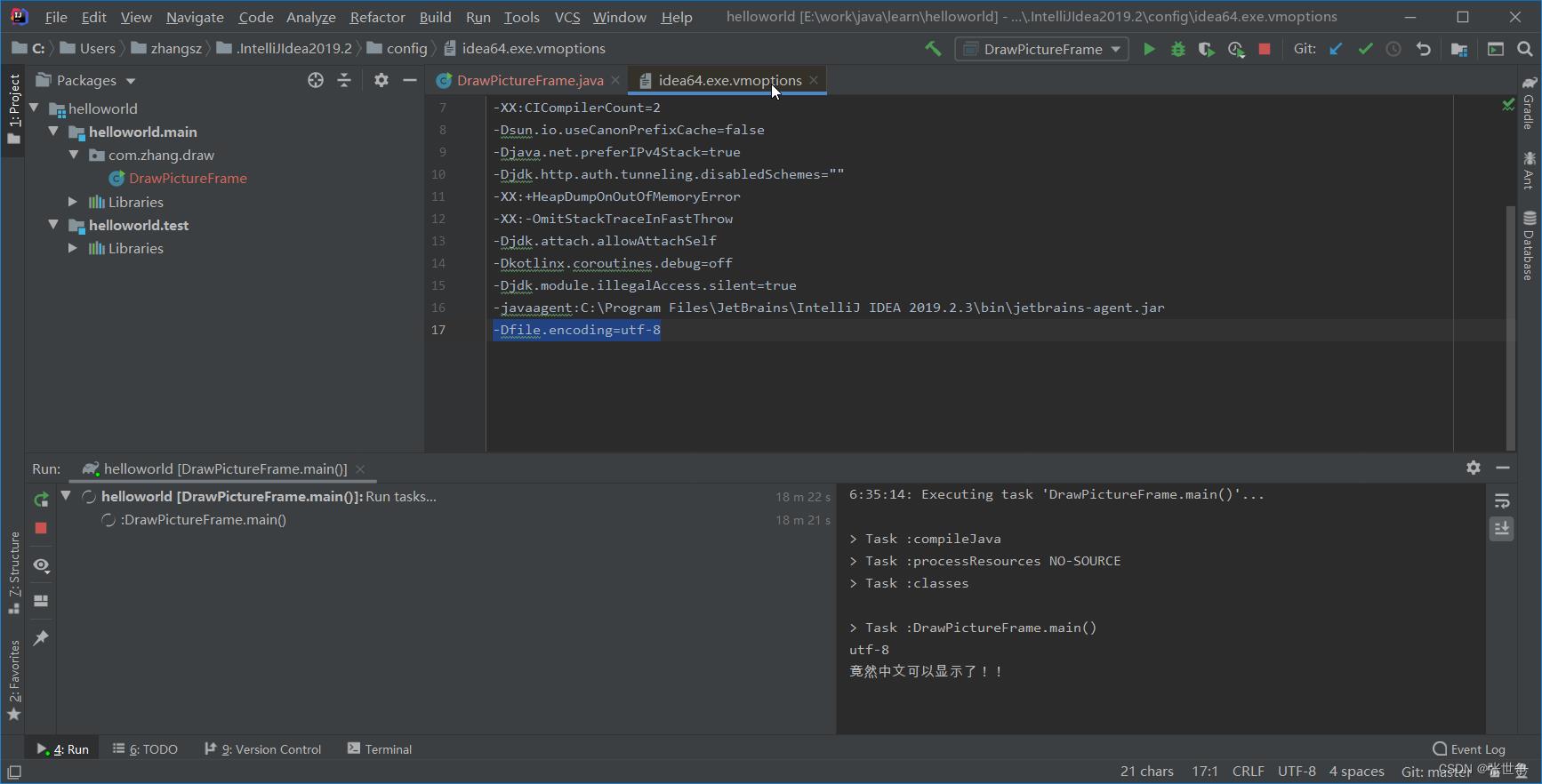The width and height of the screenshot is (1542, 784).
Task: Hide the Run tool window
Action: 1503,468
